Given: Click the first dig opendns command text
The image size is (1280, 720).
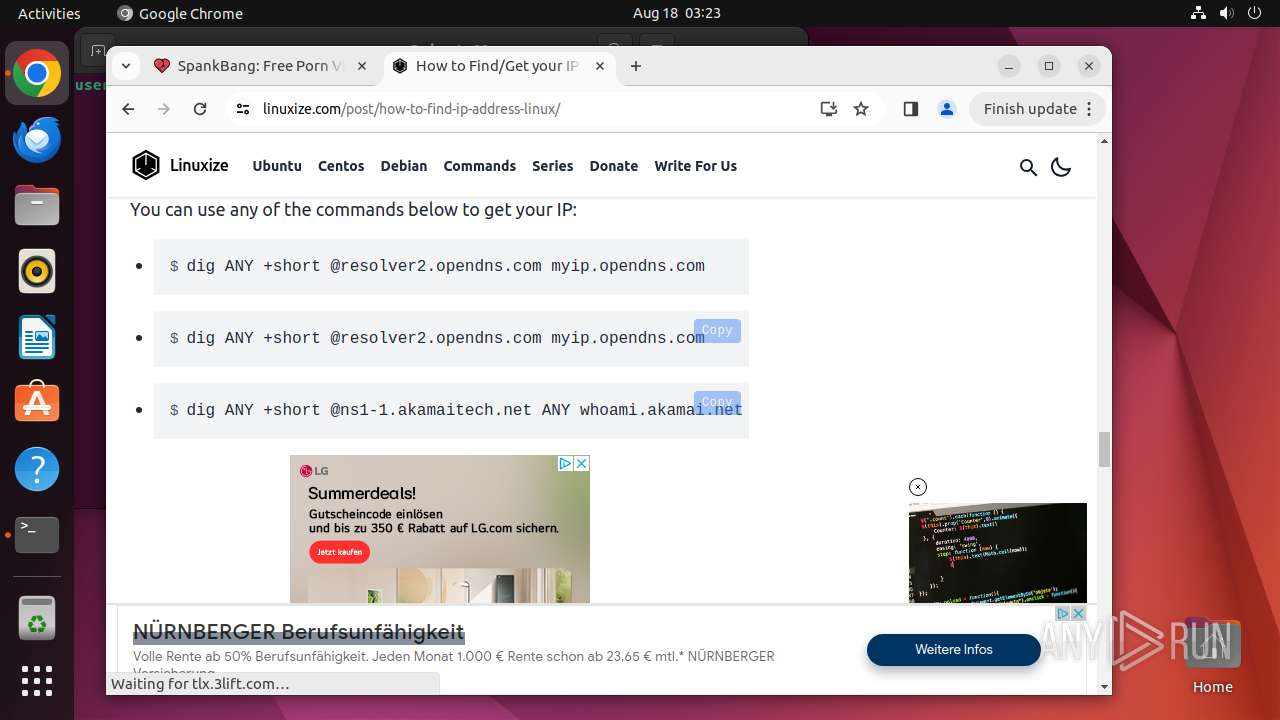Looking at the screenshot, I should [x=446, y=266].
